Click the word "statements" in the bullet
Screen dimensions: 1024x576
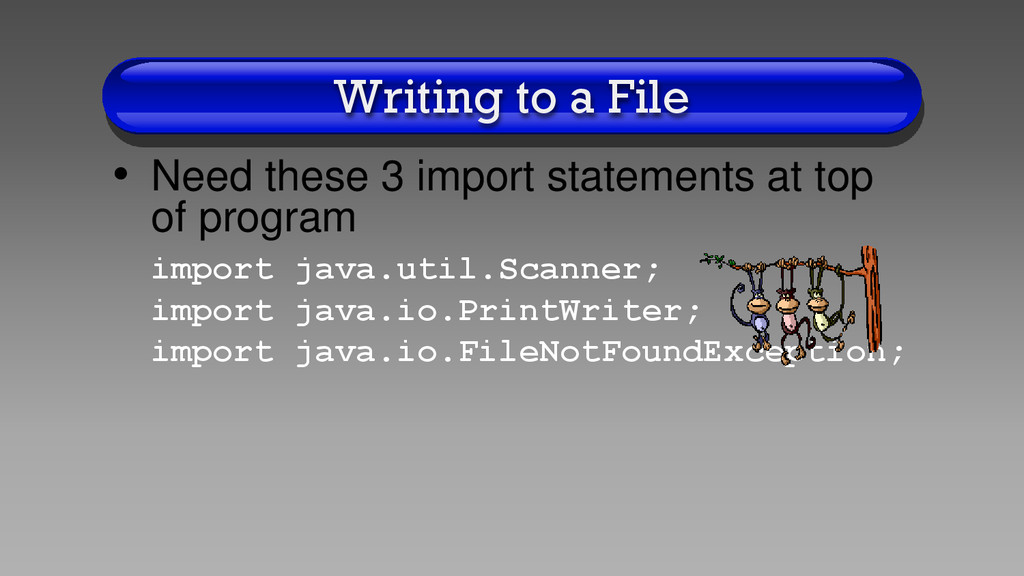(650, 177)
